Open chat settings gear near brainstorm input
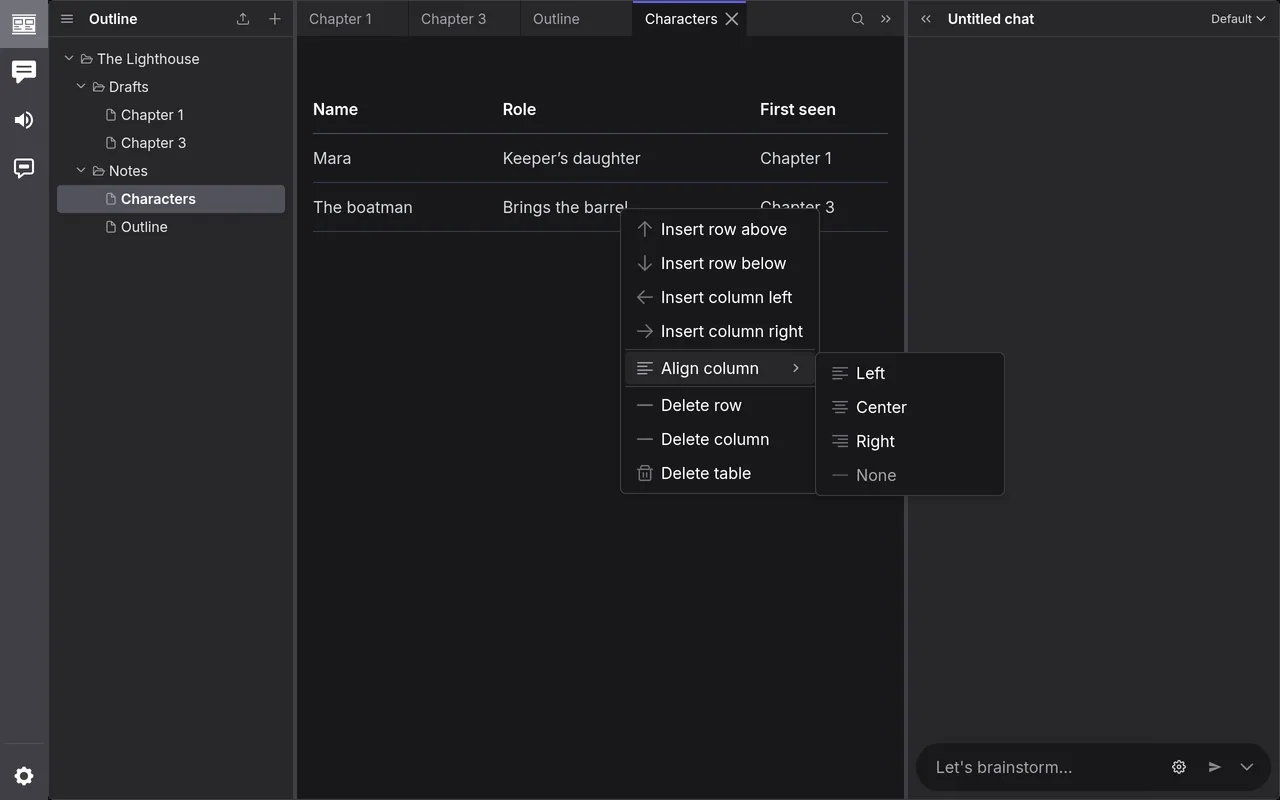The height and width of the screenshot is (800, 1280). 1179,767
